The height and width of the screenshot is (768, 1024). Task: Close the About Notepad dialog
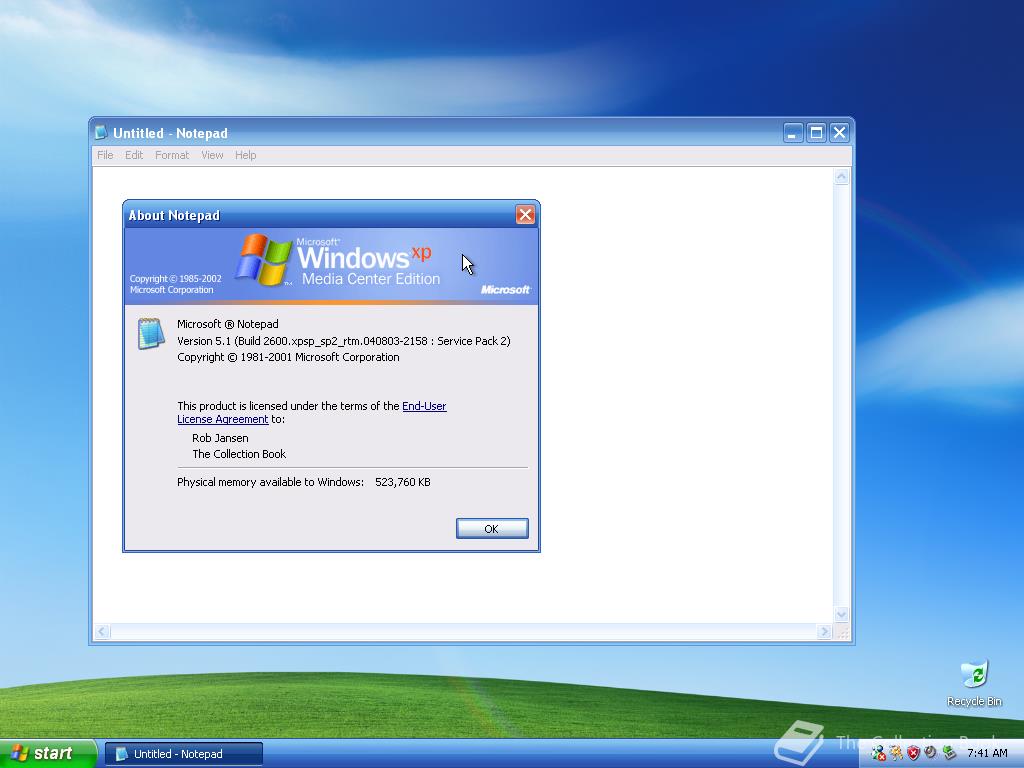tap(525, 215)
